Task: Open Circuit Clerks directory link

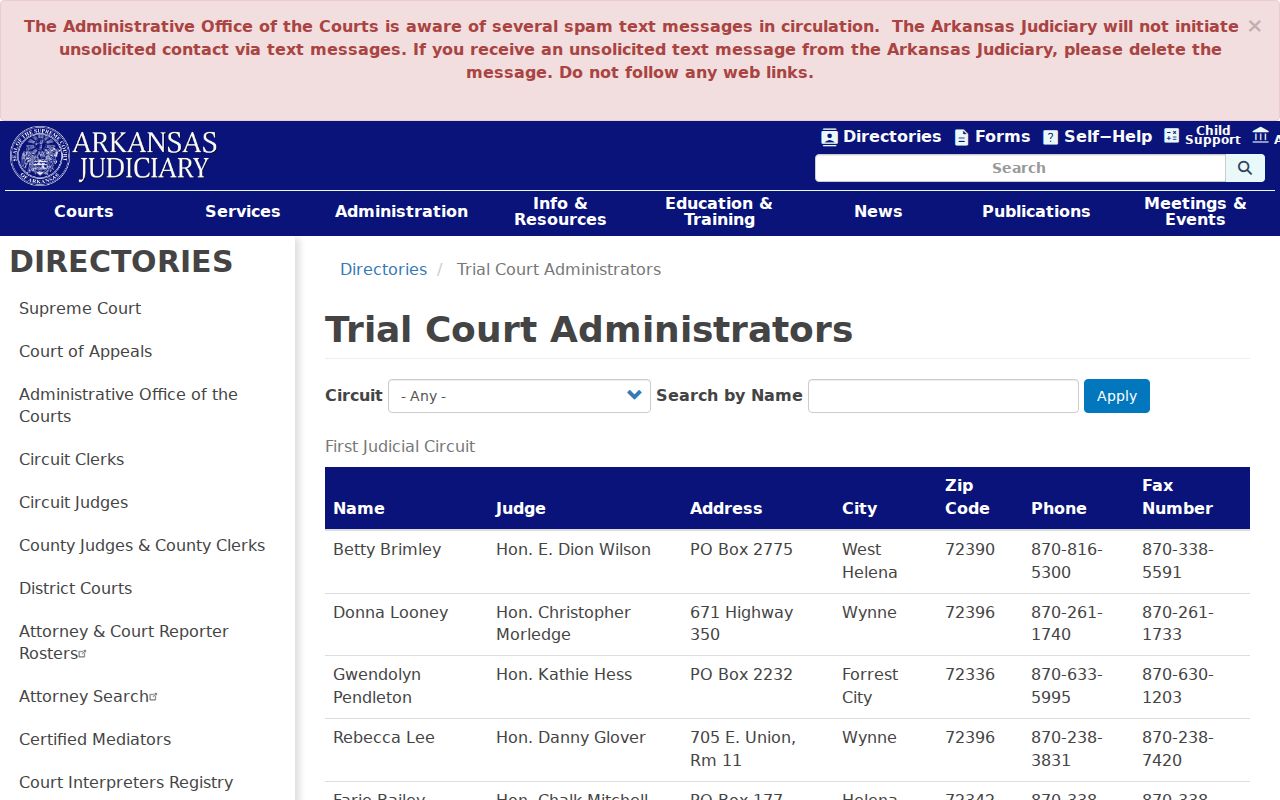Action: (x=72, y=459)
